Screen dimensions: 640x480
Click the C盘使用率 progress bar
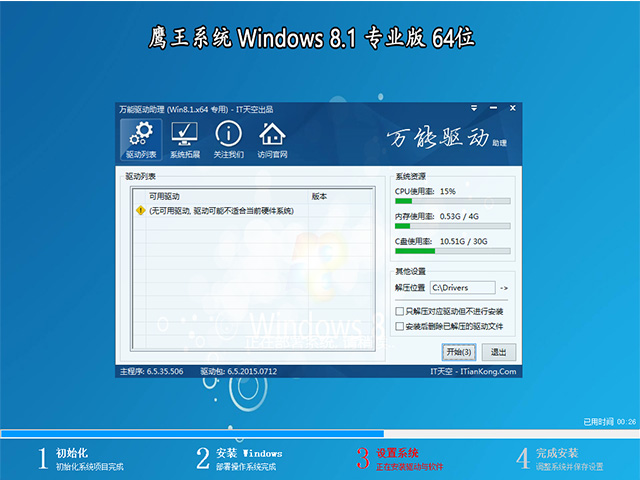coord(453,251)
